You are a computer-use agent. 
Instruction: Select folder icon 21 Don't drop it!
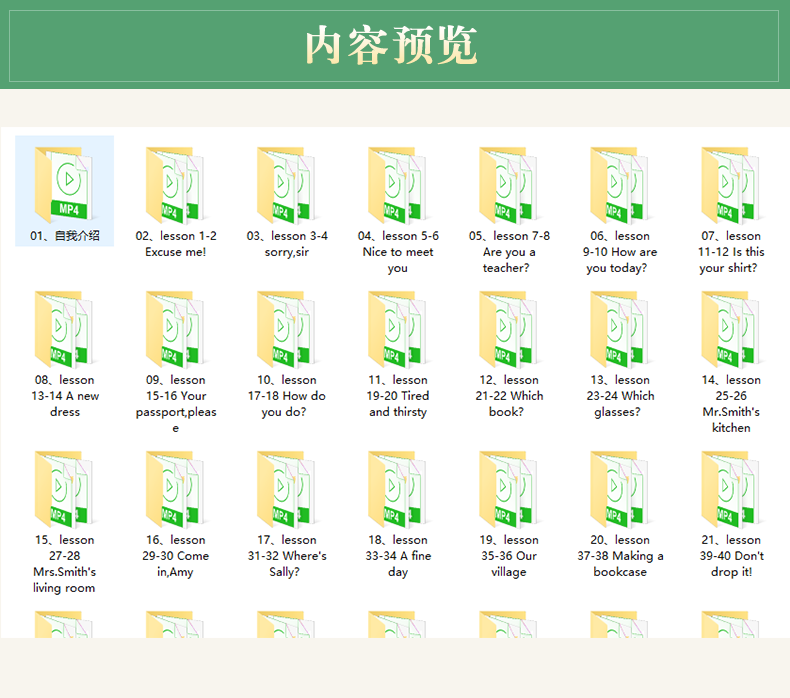pos(731,489)
